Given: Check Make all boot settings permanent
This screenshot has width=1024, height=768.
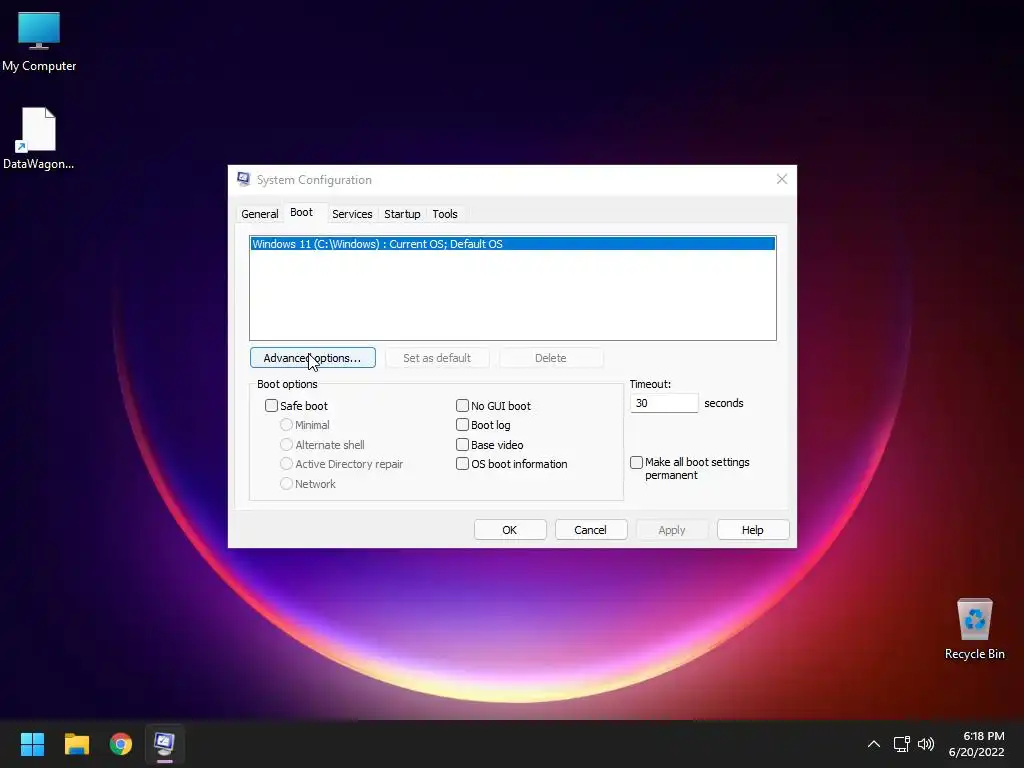Looking at the screenshot, I should [x=636, y=462].
